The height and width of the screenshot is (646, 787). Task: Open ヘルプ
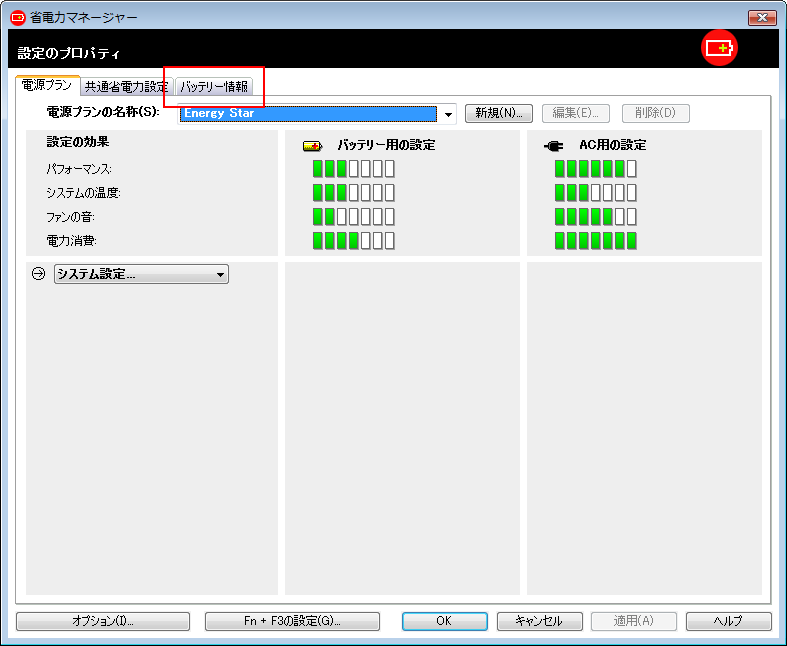(728, 621)
